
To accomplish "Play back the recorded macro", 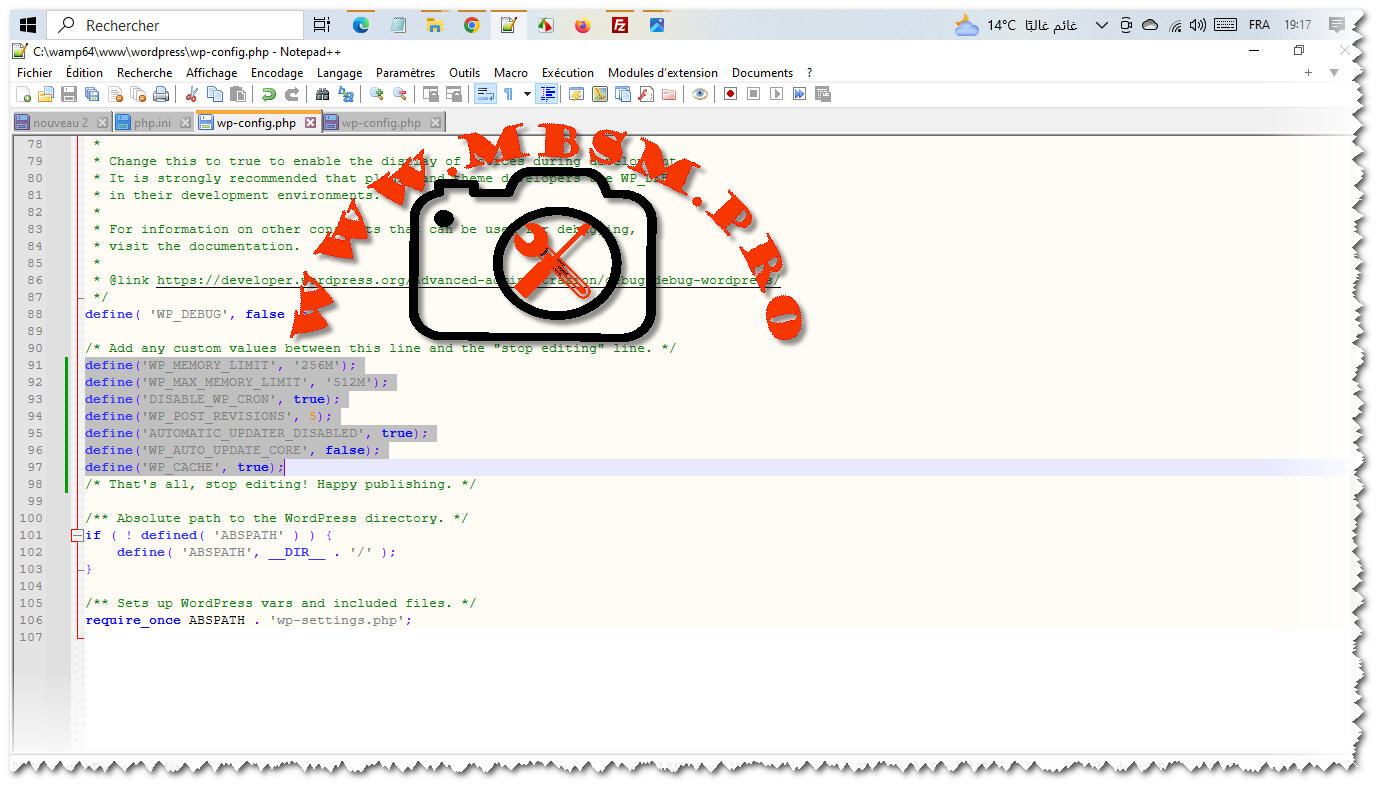I will [x=776, y=94].
